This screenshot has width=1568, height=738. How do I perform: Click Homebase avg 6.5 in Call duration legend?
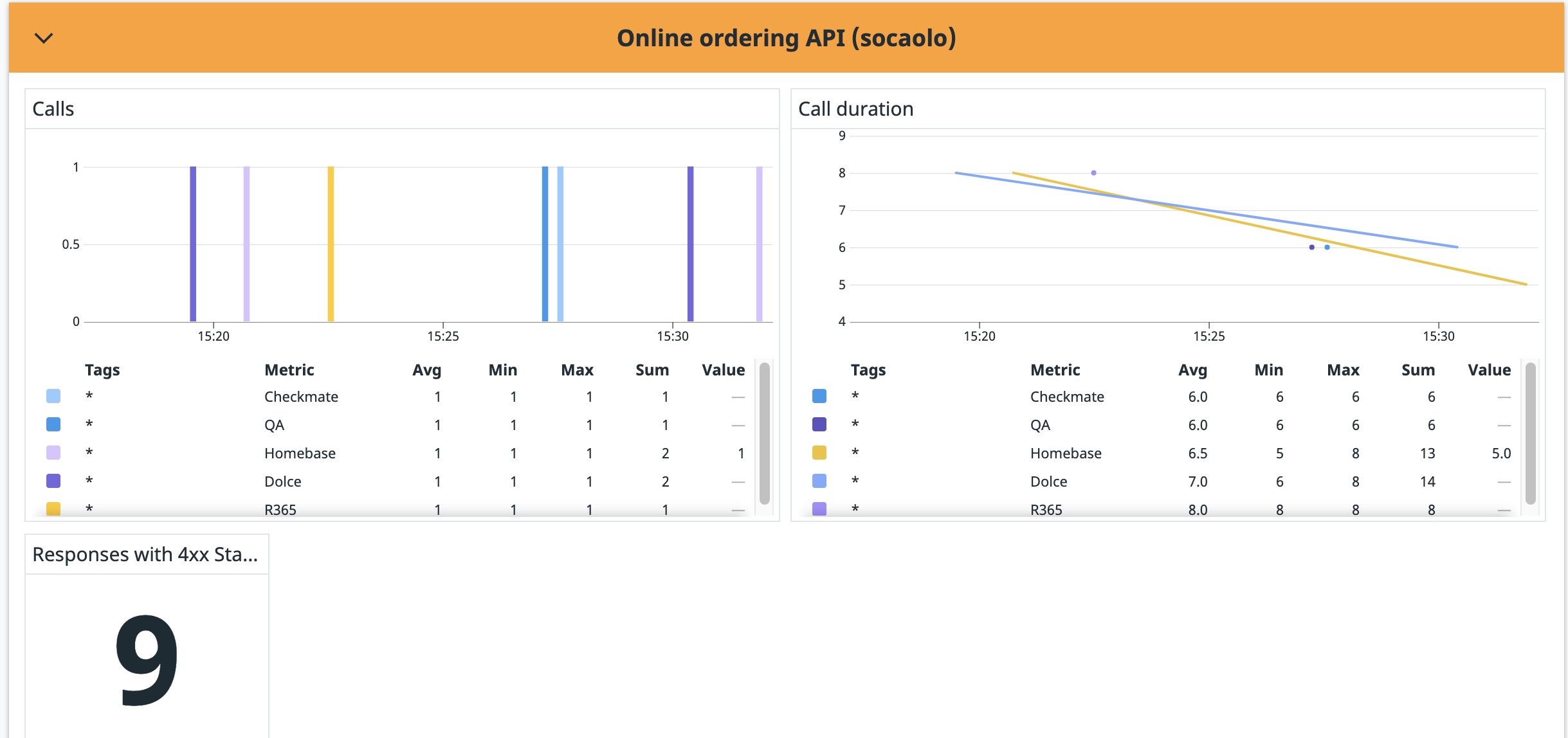pos(1198,453)
